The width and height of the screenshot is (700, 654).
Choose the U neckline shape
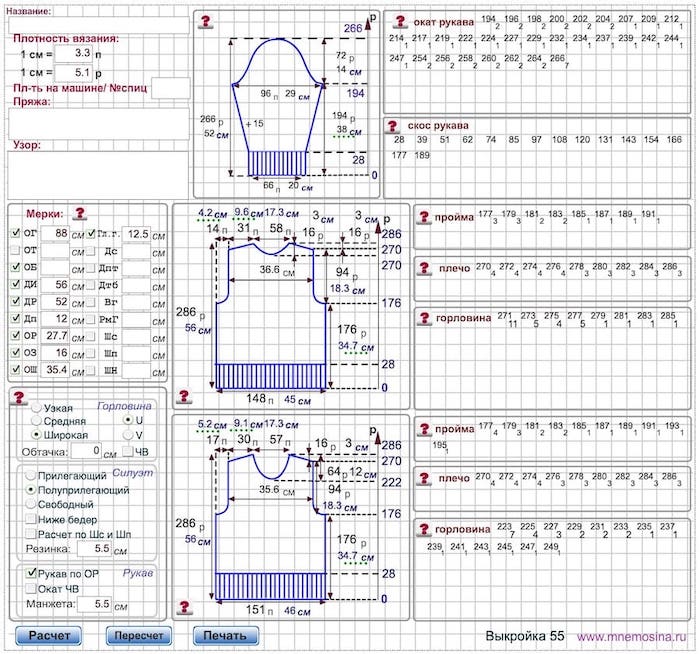coord(128,420)
